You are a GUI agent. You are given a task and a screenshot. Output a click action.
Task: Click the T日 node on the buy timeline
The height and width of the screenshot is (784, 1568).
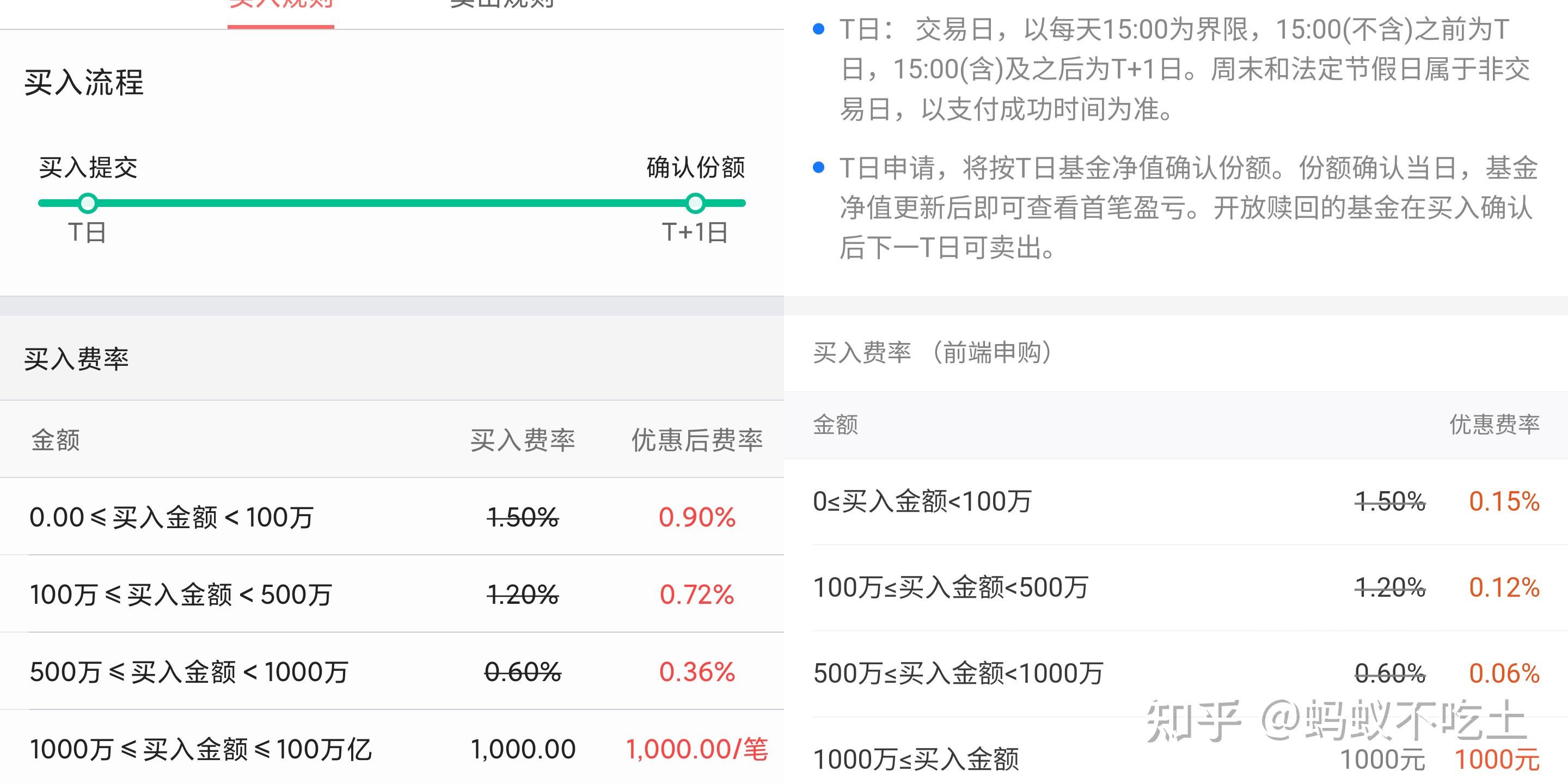click(87, 204)
